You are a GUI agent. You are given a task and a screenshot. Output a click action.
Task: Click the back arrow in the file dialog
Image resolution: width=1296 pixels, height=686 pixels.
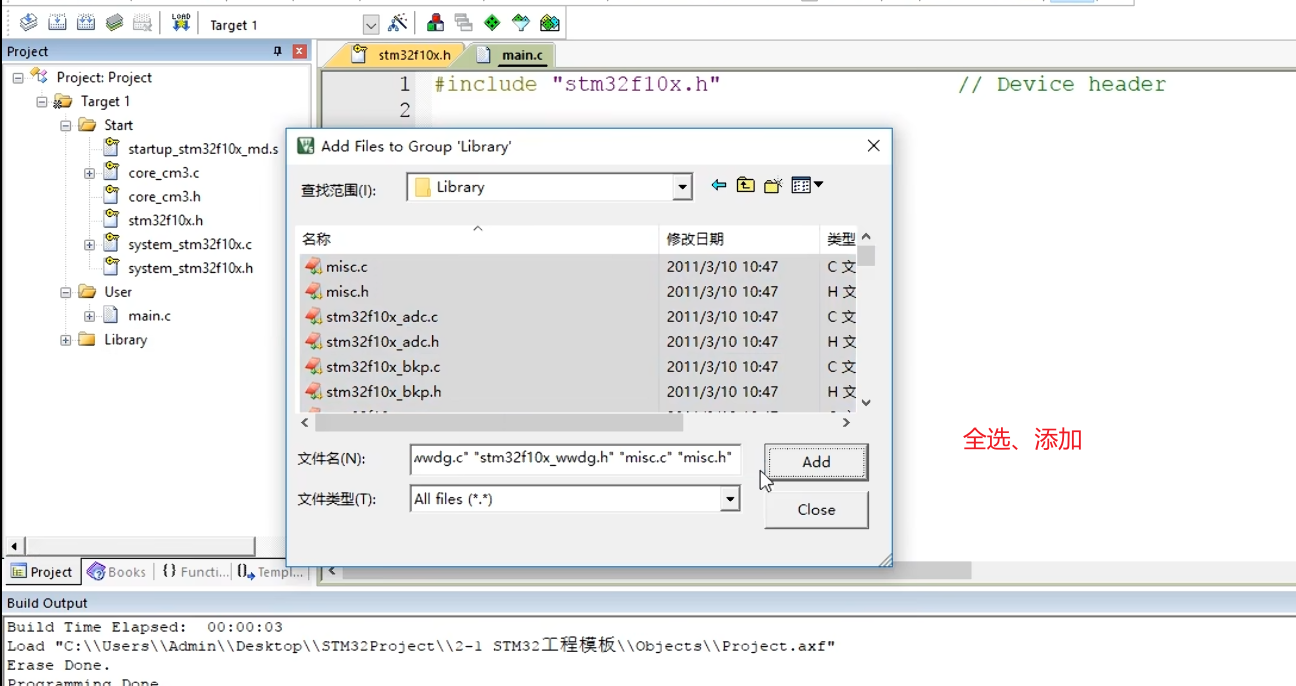click(719, 185)
